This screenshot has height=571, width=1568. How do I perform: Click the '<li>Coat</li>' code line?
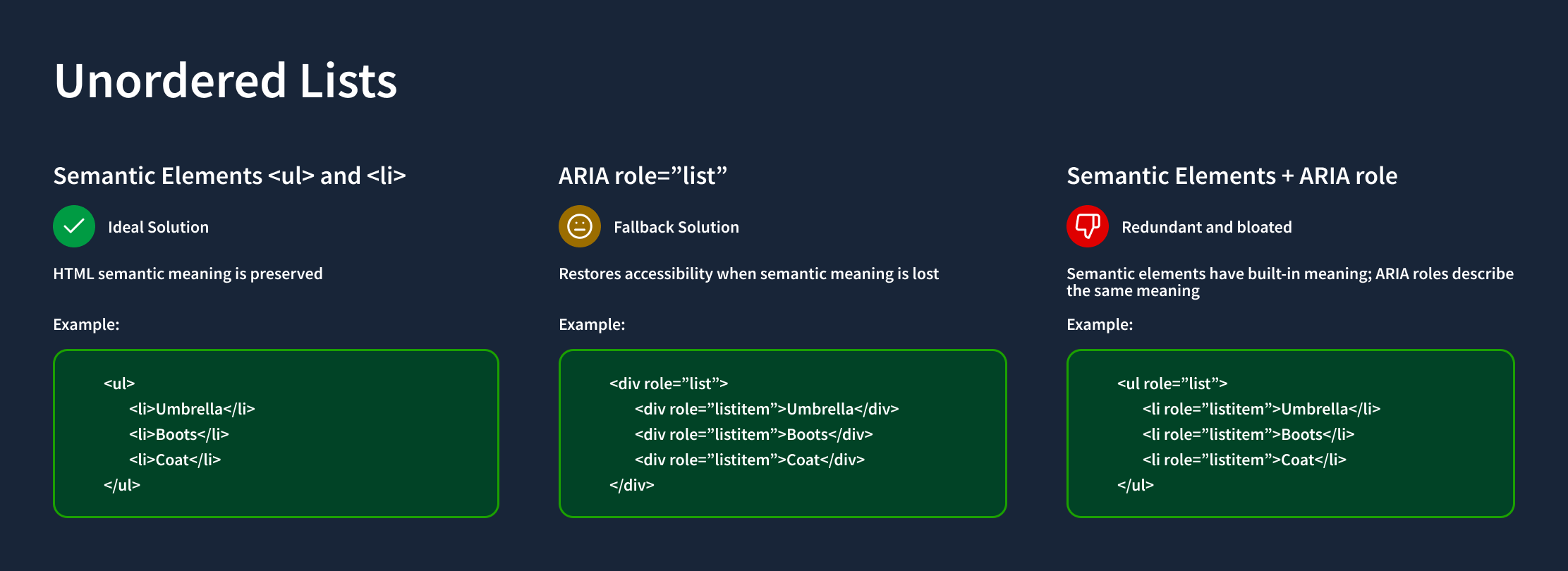pos(175,460)
